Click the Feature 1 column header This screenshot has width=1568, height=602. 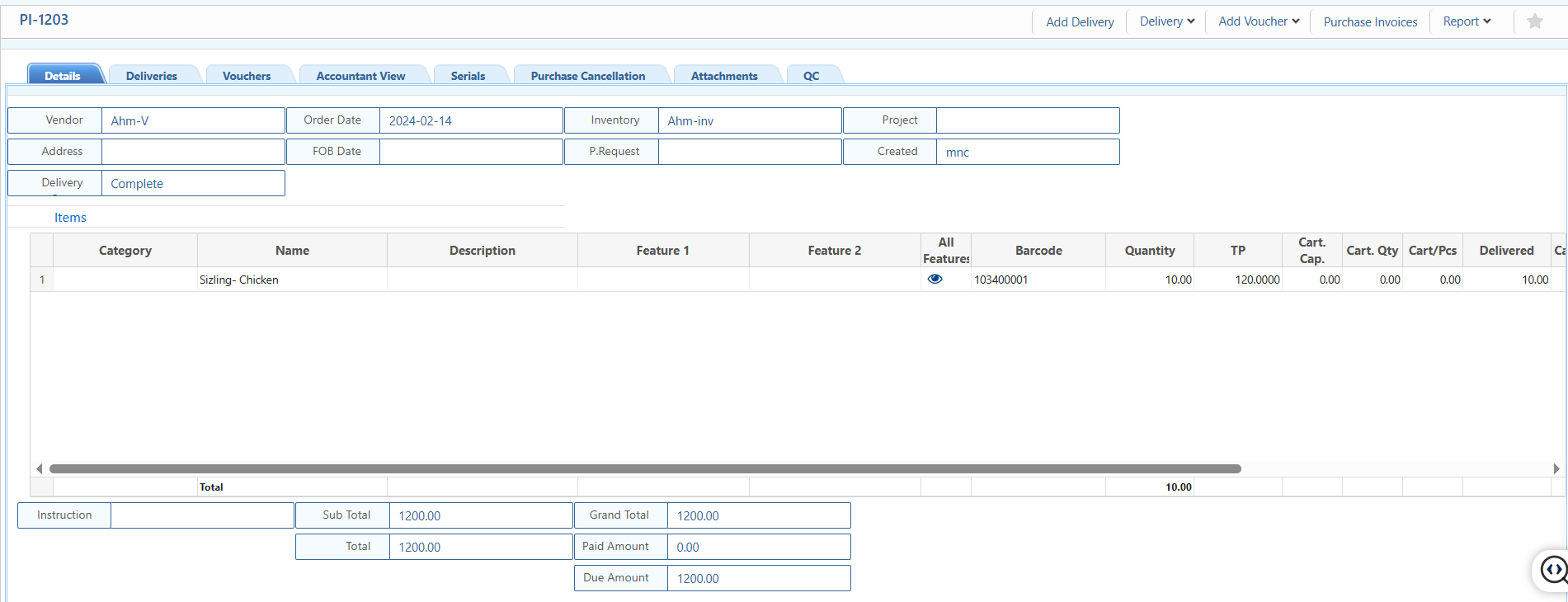(x=663, y=250)
